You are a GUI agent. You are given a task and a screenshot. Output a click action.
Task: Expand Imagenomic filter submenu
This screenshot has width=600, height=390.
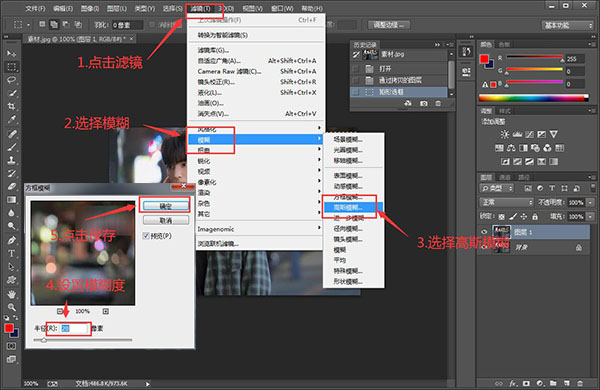[x=259, y=229]
